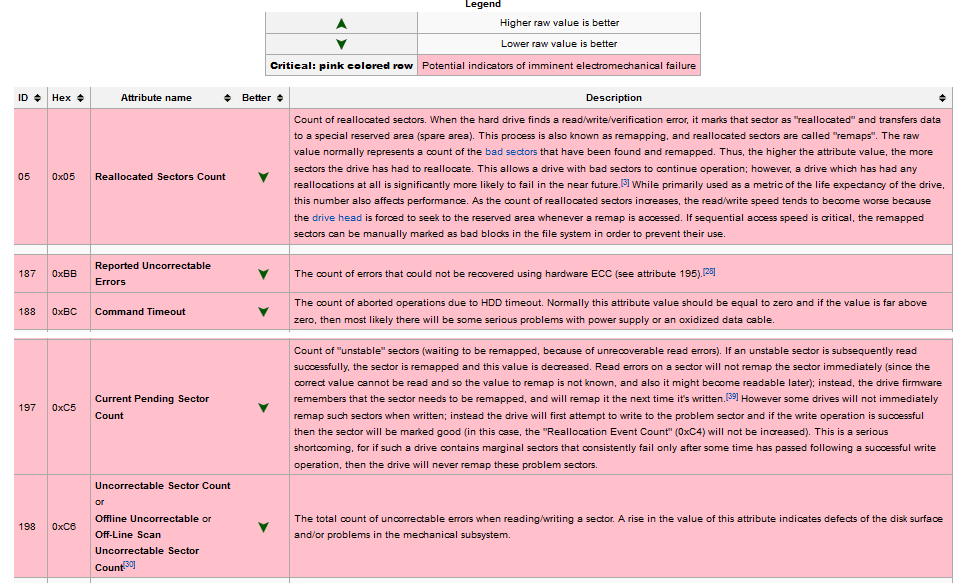Sort table by Description column arrows
The image size is (962, 584).
point(942,98)
